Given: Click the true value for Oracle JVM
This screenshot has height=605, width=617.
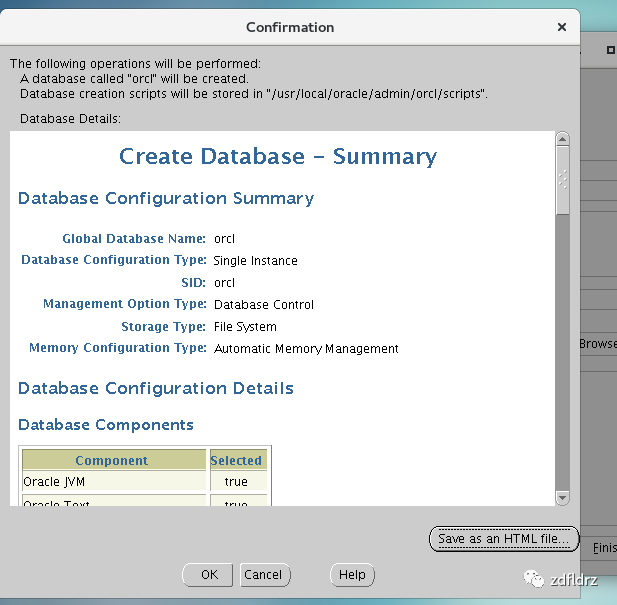Looking at the screenshot, I should 236,481.
